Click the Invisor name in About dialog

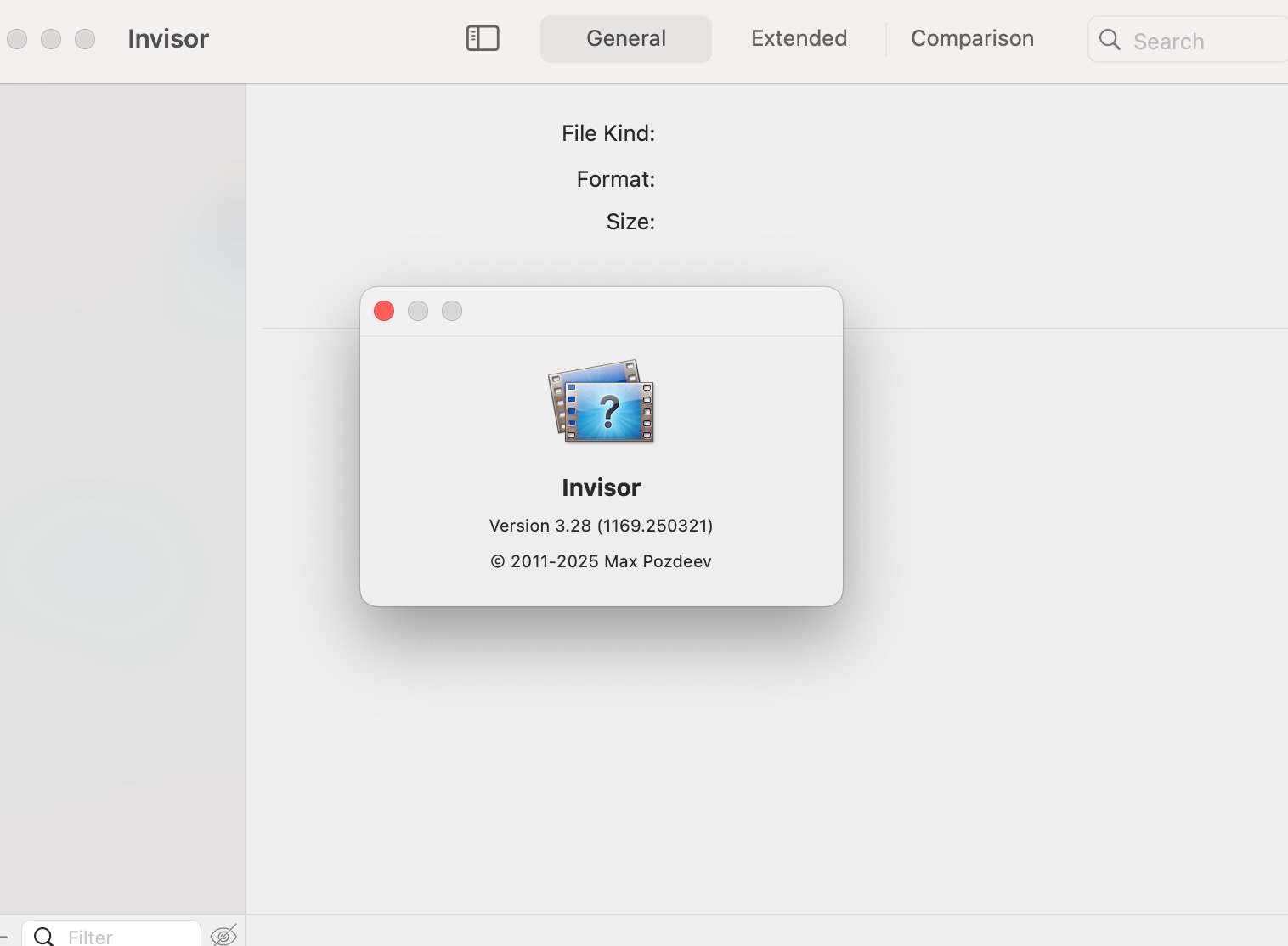(x=601, y=487)
